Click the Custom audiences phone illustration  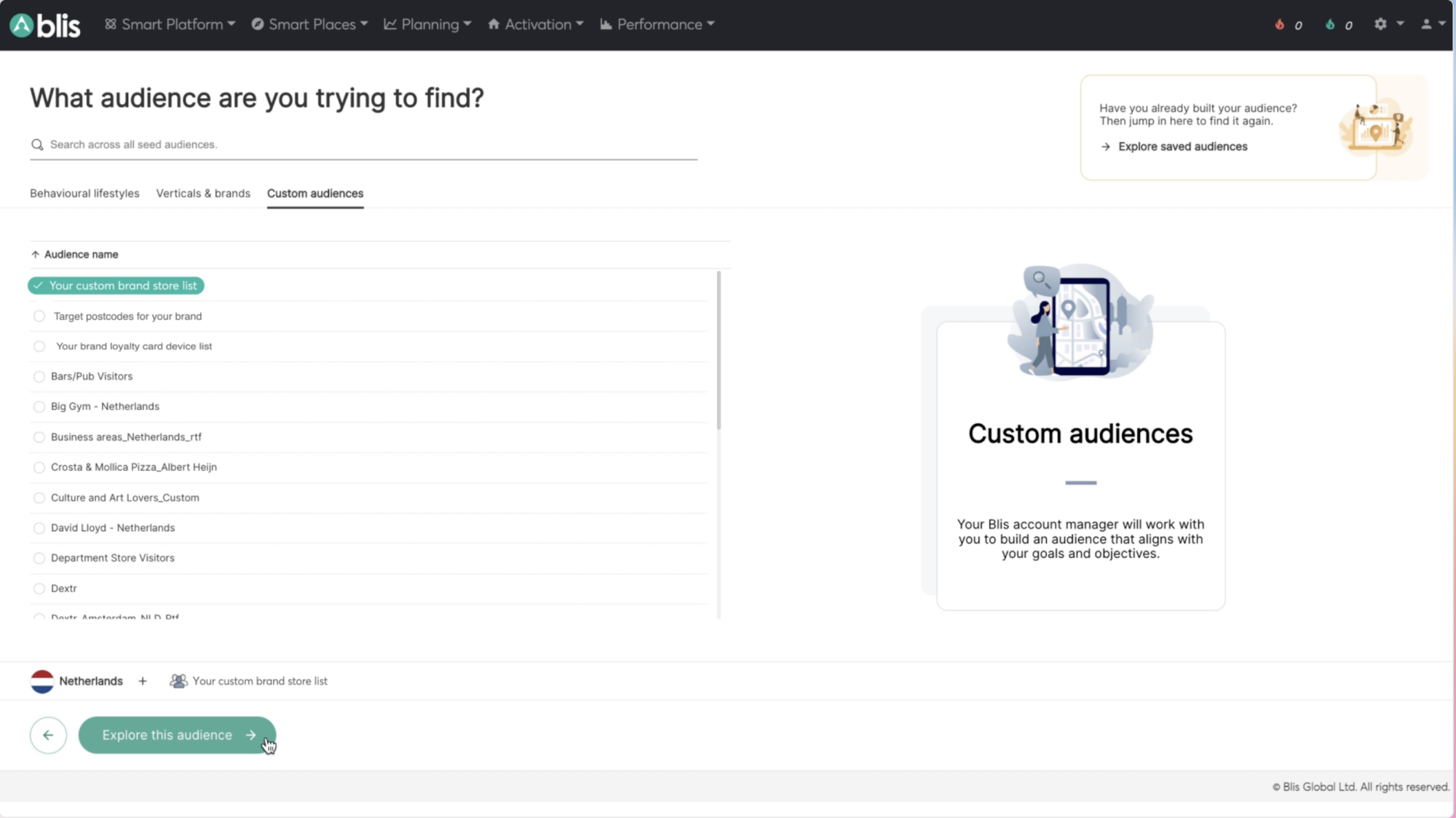pos(1080,322)
